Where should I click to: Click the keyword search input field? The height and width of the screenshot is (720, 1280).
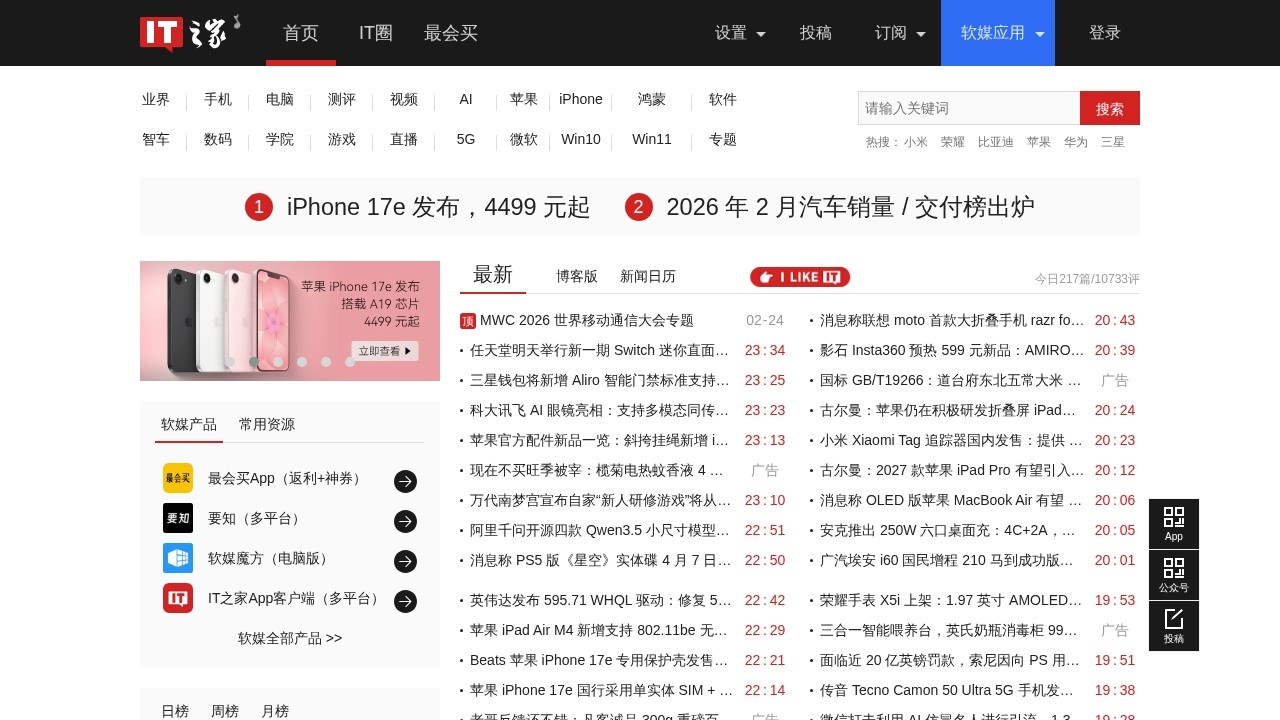click(968, 108)
